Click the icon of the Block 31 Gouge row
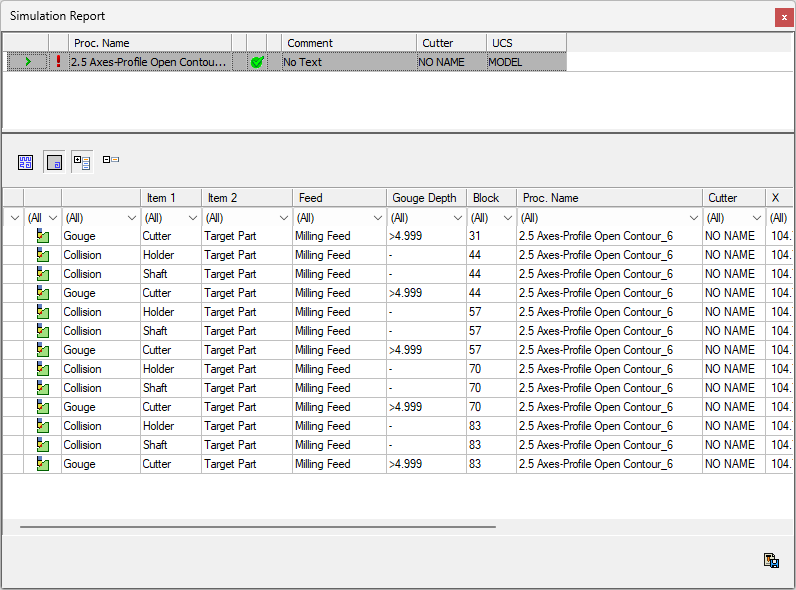Viewport: 796px width, 590px height. coord(43,237)
